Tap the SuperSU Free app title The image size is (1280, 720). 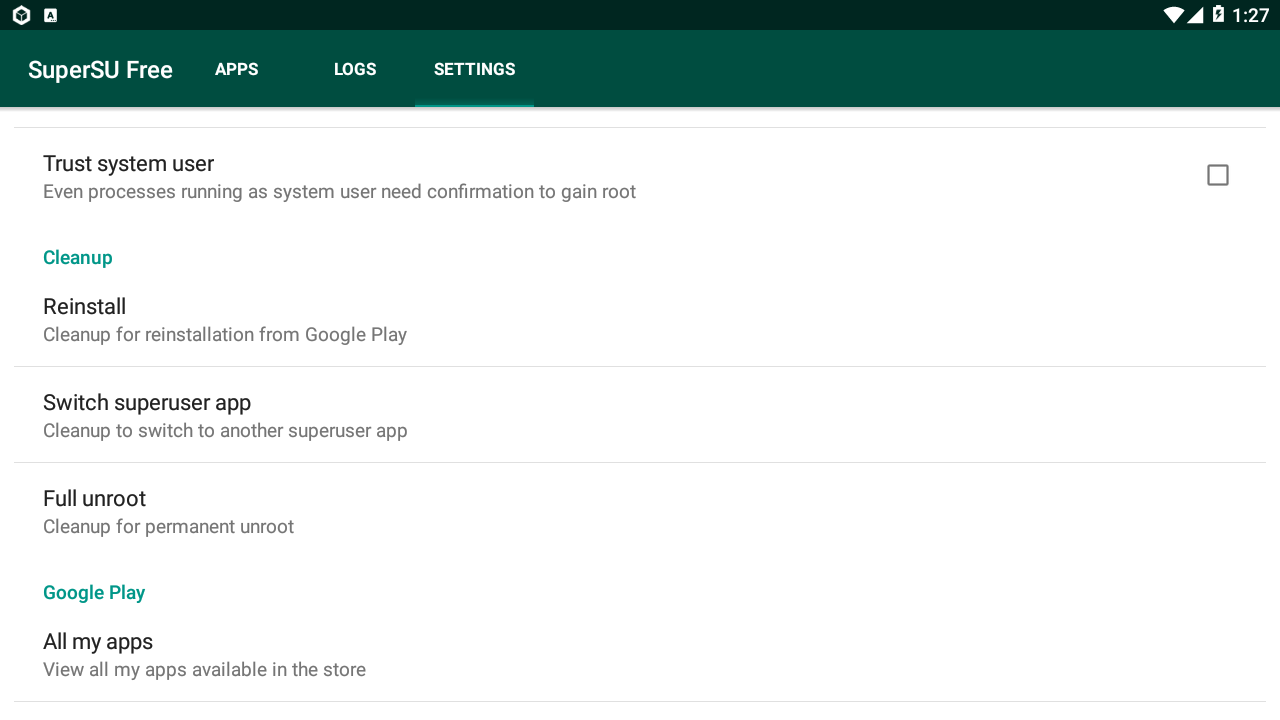click(100, 70)
